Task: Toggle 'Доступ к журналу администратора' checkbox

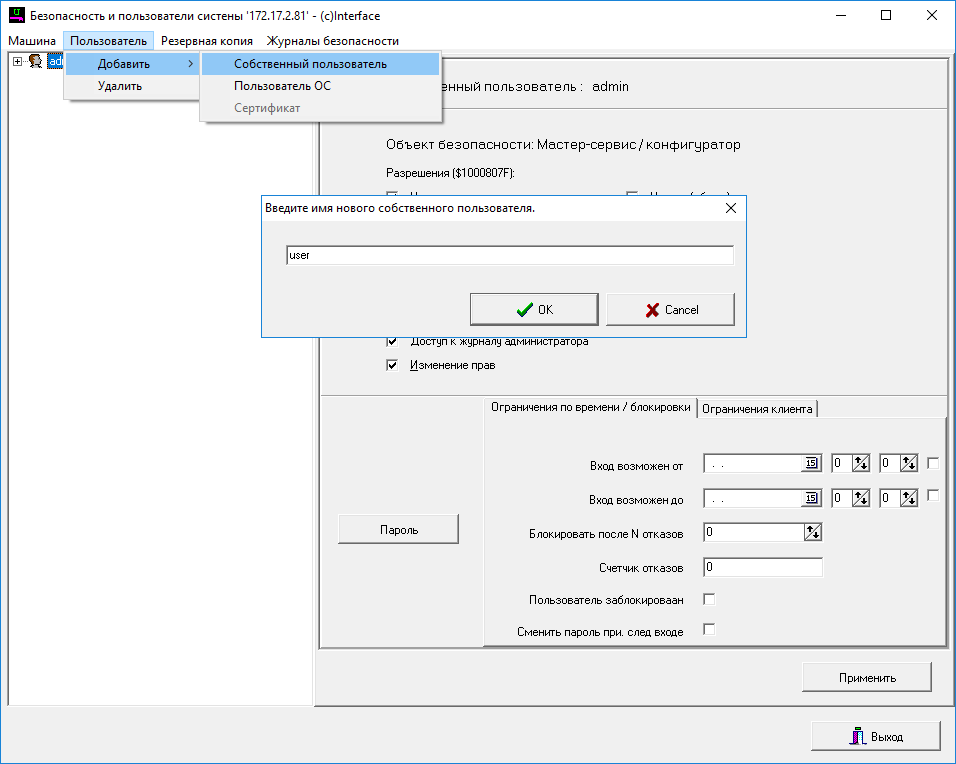Action: pos(392,341)
